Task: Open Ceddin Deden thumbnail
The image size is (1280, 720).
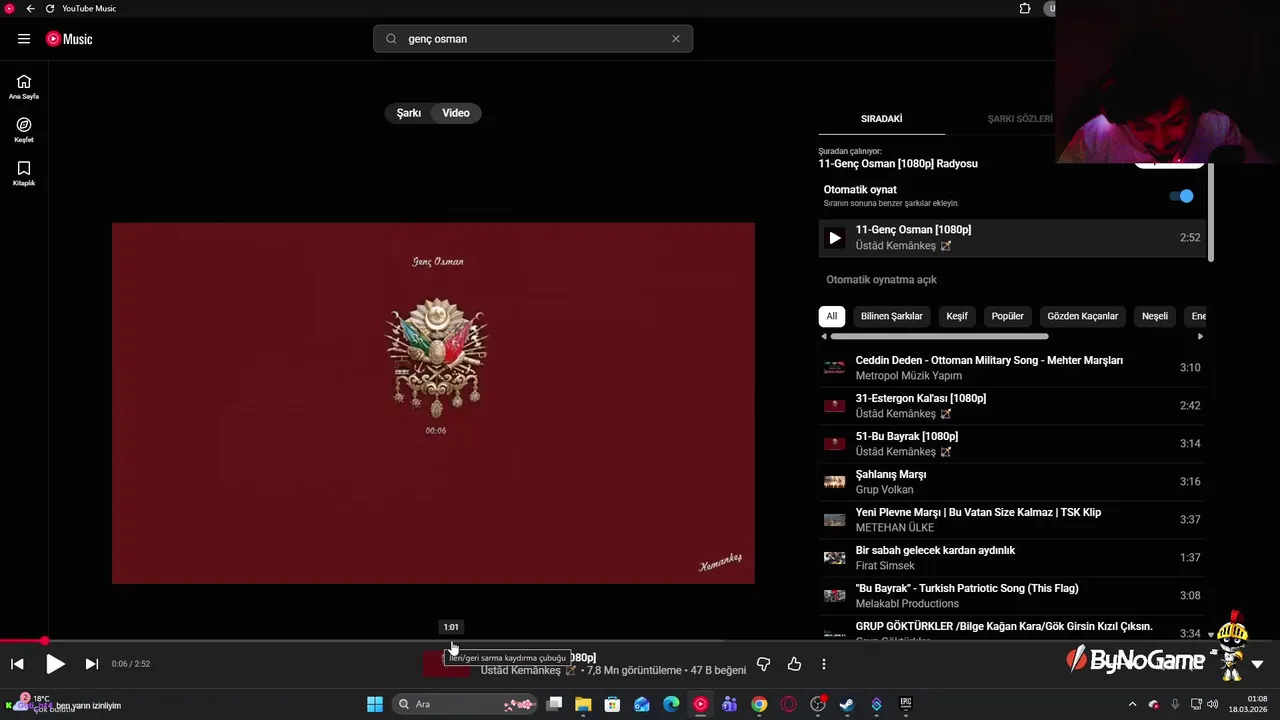Action: (x=834, y=368)
